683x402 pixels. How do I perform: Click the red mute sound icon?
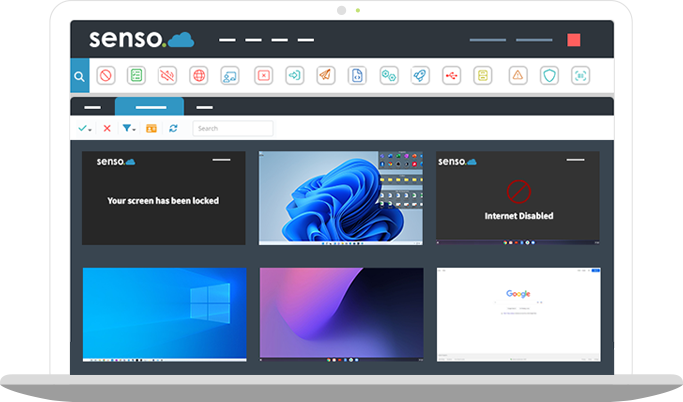167,75
